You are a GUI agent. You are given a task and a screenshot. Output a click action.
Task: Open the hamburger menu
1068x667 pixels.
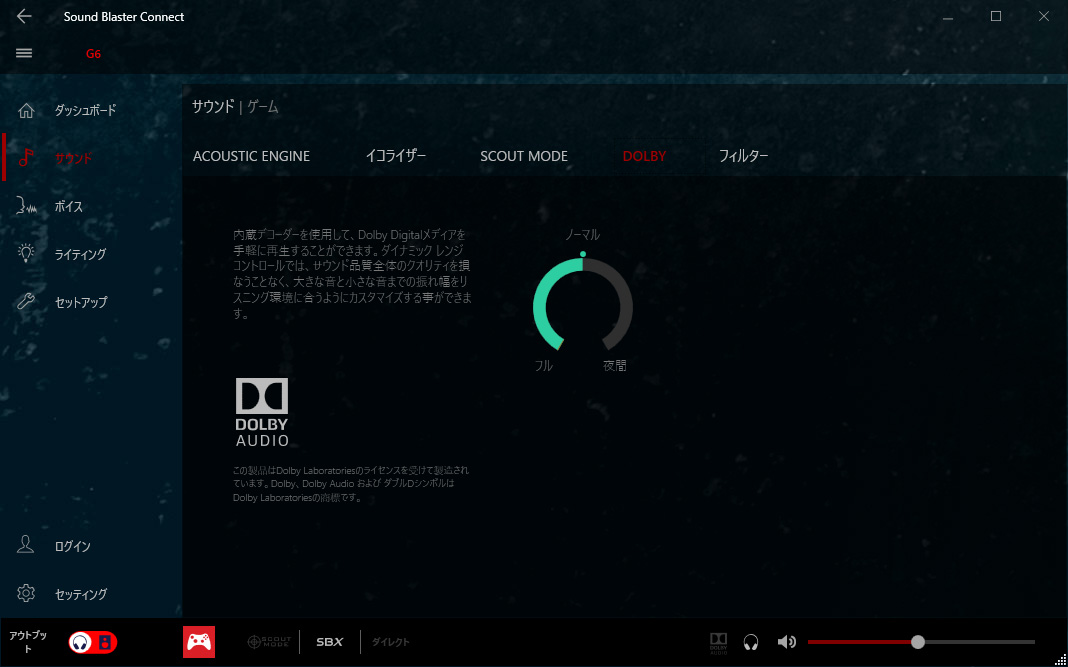24,53
